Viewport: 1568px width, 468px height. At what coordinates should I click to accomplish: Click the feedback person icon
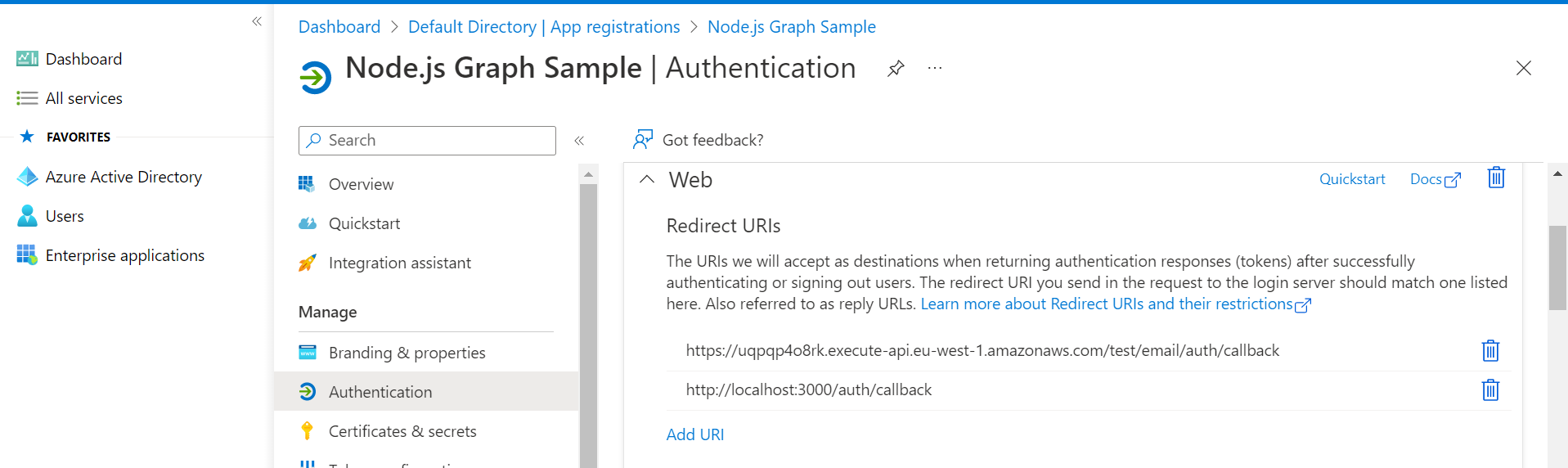pos(643,139)
